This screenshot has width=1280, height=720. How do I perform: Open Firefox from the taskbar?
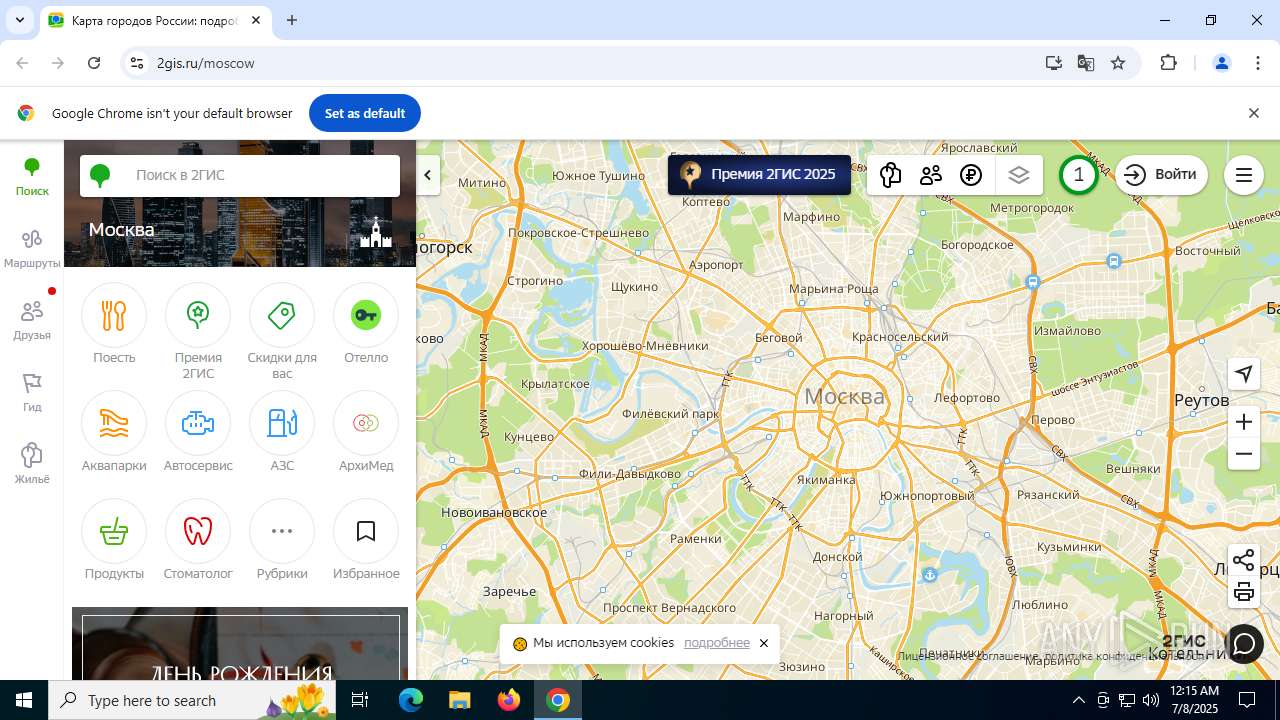coord(509,700)
